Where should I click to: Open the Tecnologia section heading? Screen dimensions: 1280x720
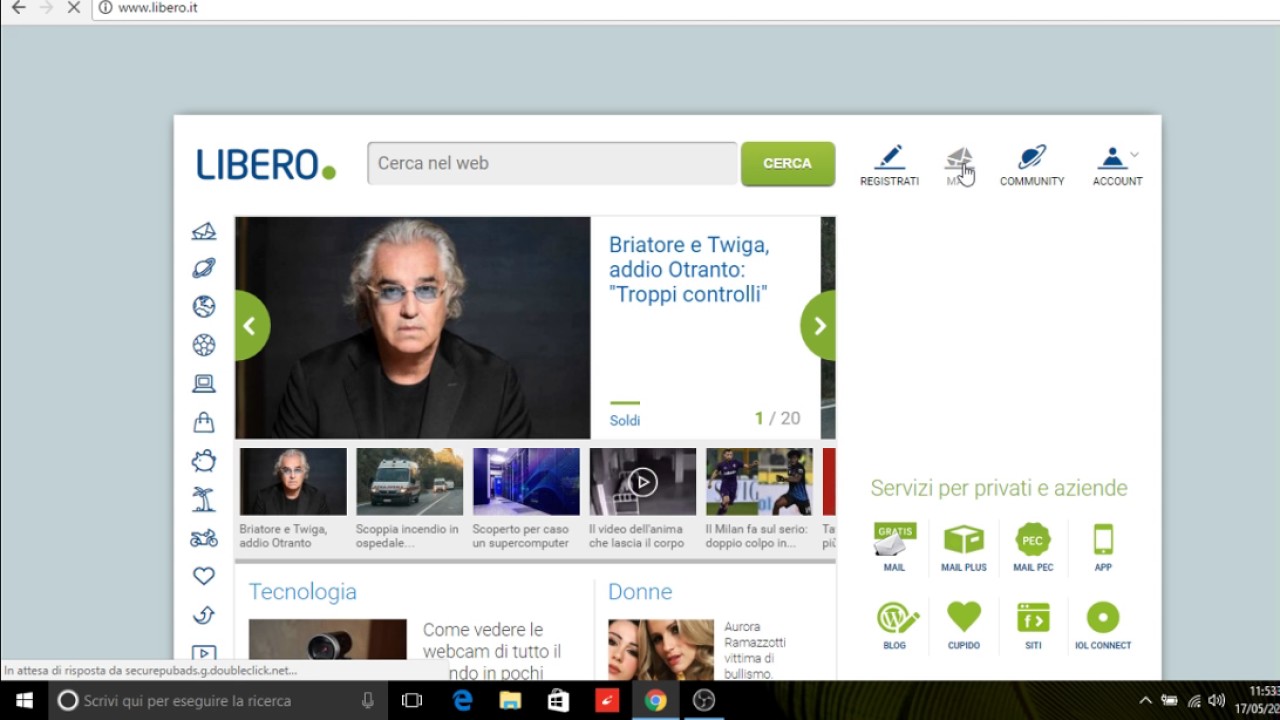click(x=303, y=591)
